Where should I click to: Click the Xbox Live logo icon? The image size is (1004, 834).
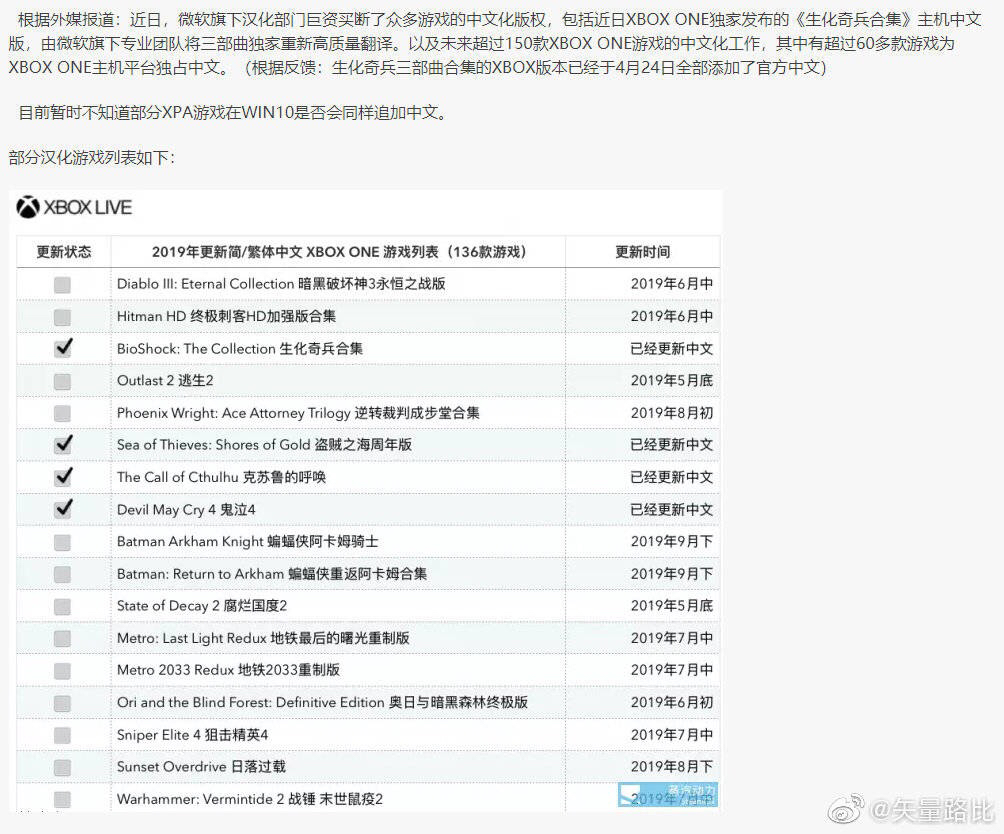[x=28, y=207]
